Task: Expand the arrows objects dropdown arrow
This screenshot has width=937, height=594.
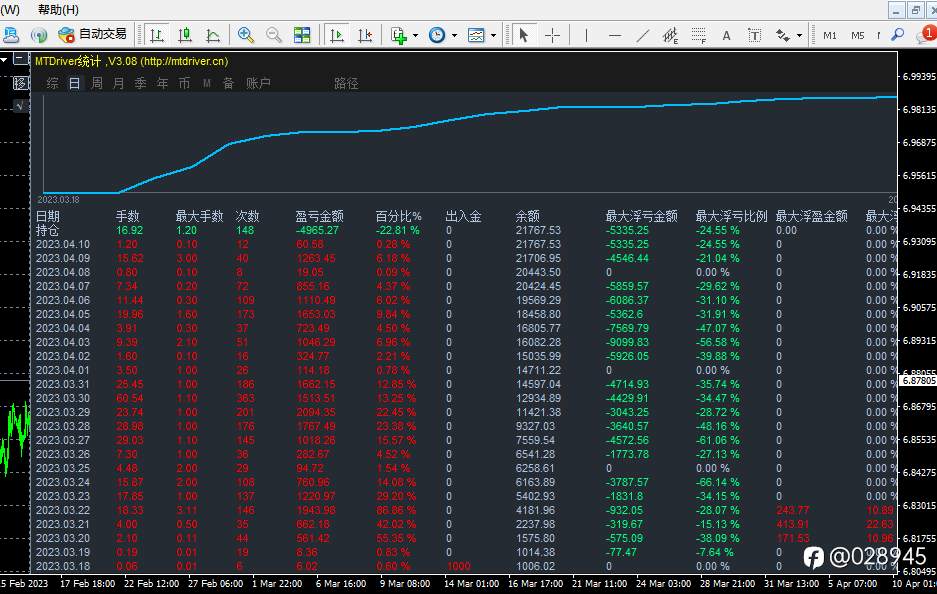Action: coord(800,35)
